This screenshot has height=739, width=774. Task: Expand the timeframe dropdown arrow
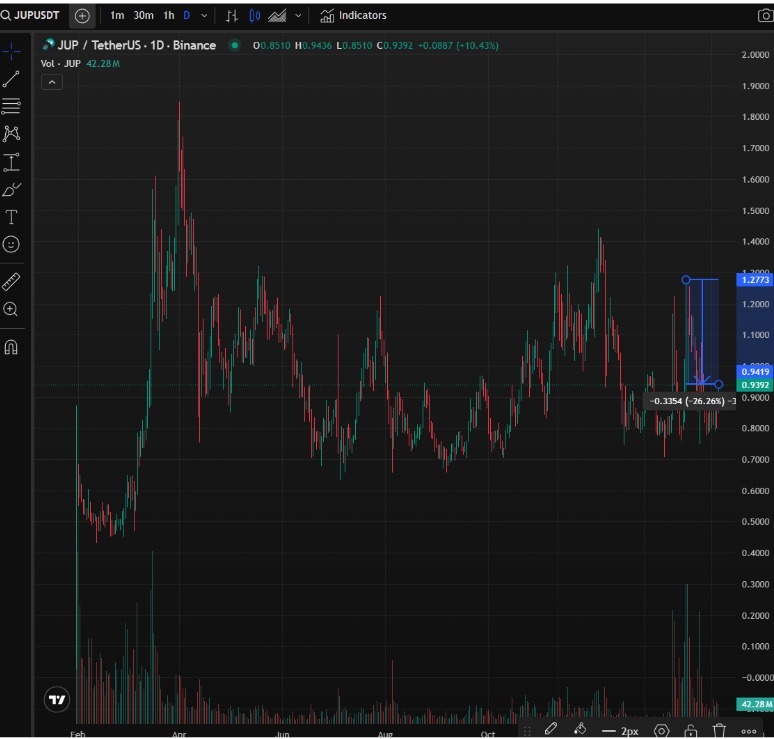(x=204, y=16)
